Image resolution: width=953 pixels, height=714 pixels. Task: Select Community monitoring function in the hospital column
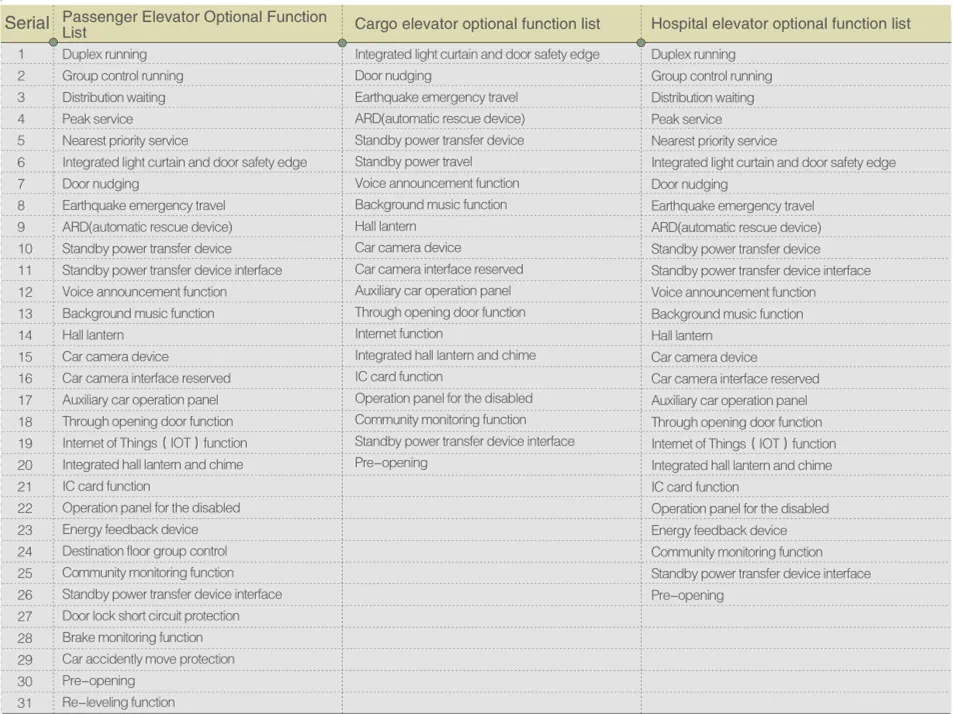pyautogui.click(x=736, y=552)
